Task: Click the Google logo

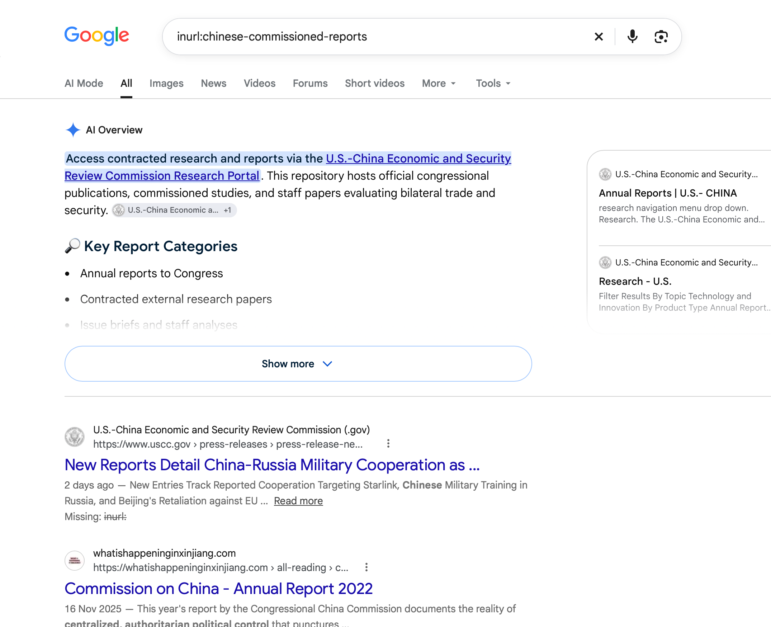Action: 96,35
